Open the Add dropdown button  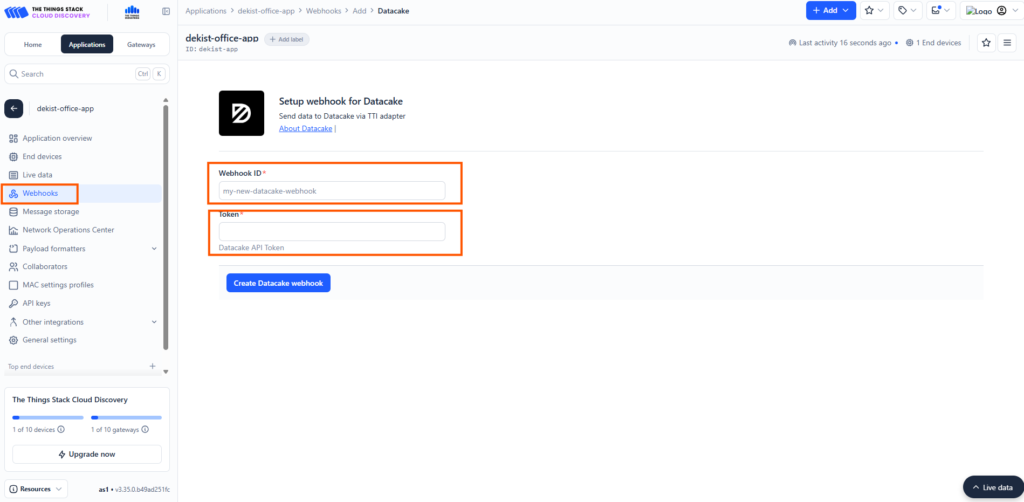point(831,10)
